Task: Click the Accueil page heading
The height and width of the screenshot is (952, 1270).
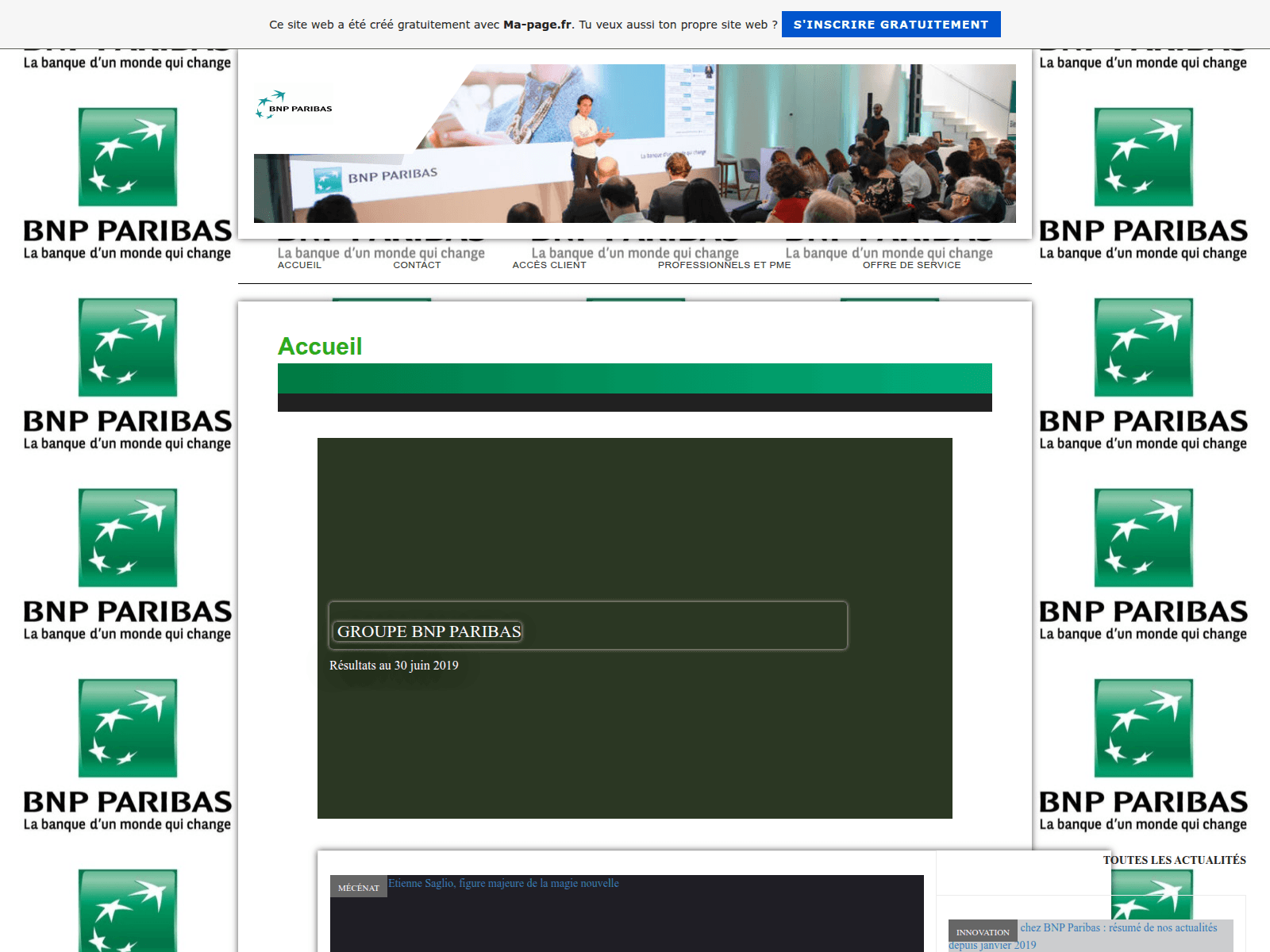Action: [x=320, y=347]
